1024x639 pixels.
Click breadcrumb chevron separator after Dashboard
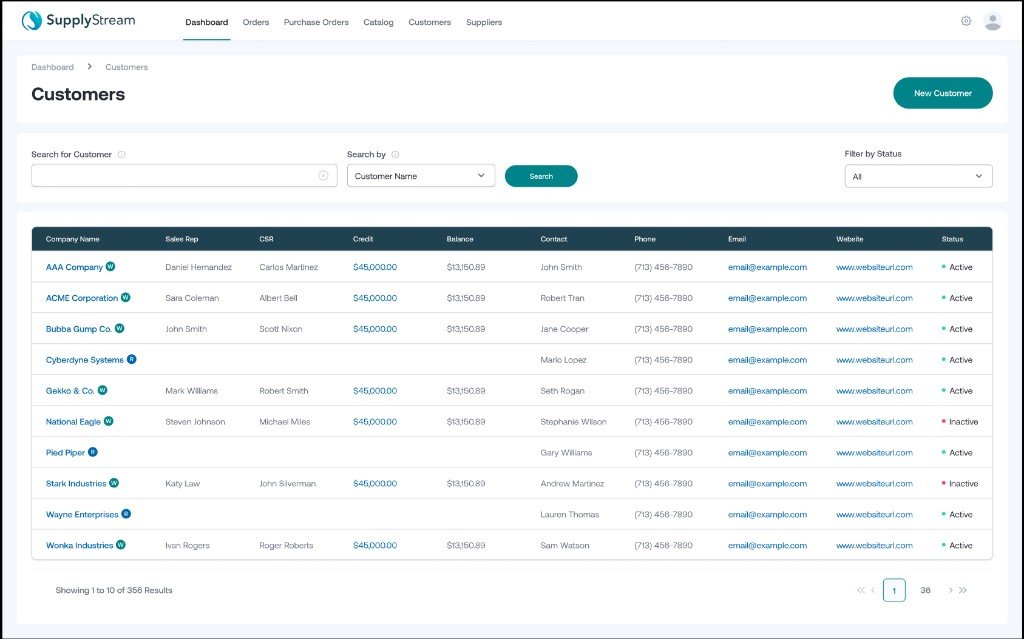pos(89,67)
